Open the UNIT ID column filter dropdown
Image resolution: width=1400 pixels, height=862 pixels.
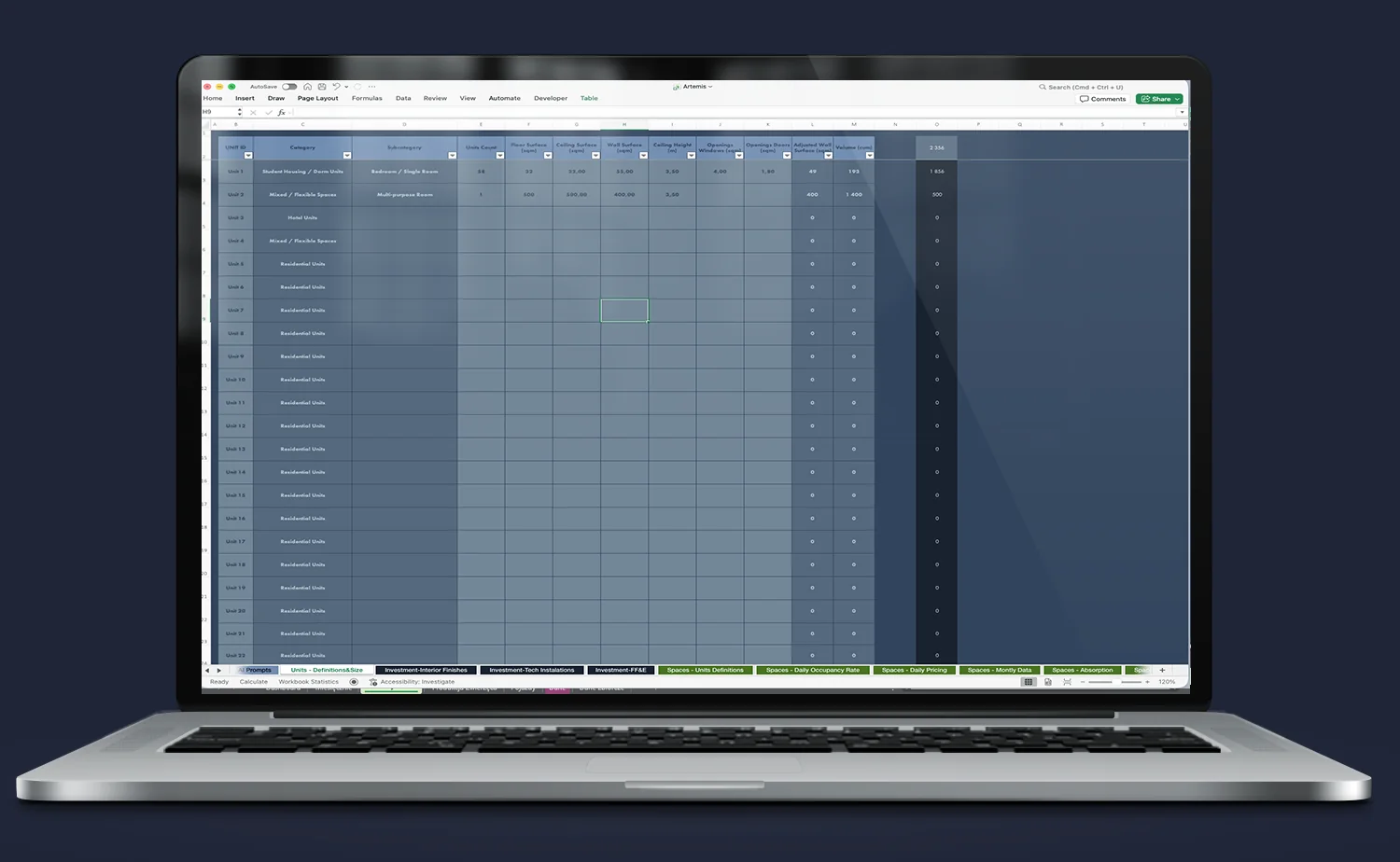click(247, 156)
